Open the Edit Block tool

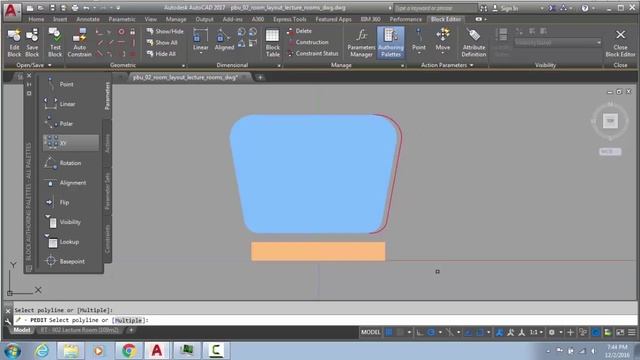pos(14,43)
